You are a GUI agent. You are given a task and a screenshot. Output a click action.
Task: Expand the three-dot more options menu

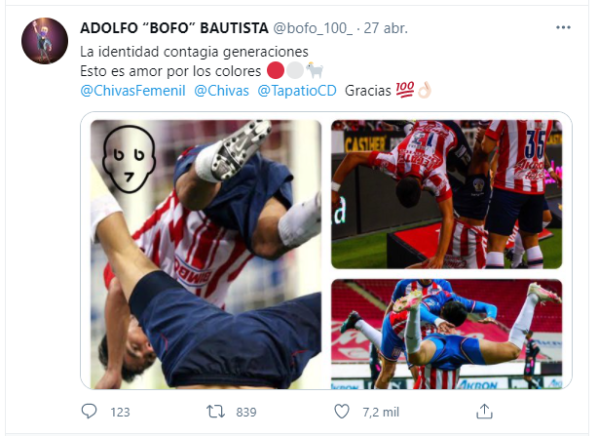(563, 27)
